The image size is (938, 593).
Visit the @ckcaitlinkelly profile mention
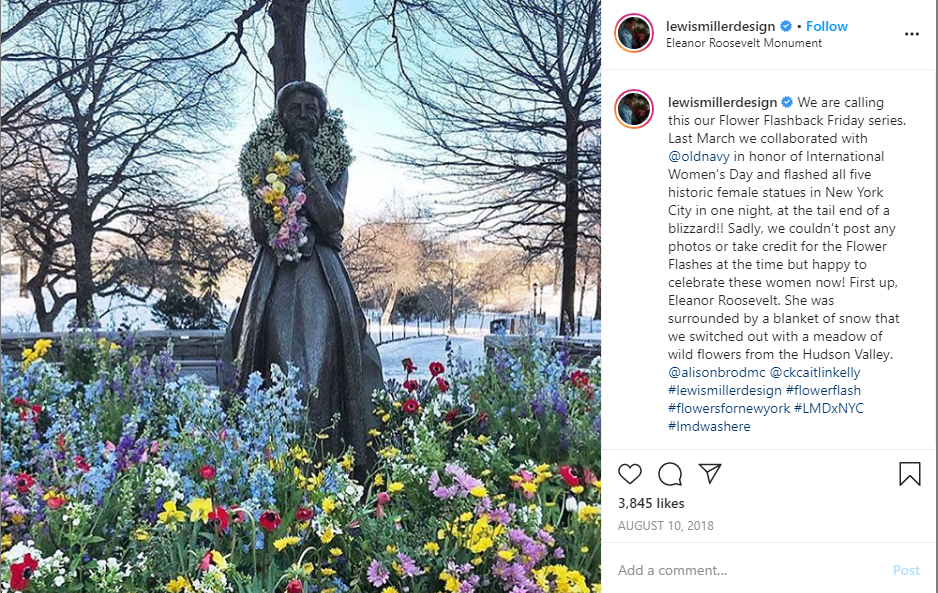pyautogui.click(x=815, y=372)
